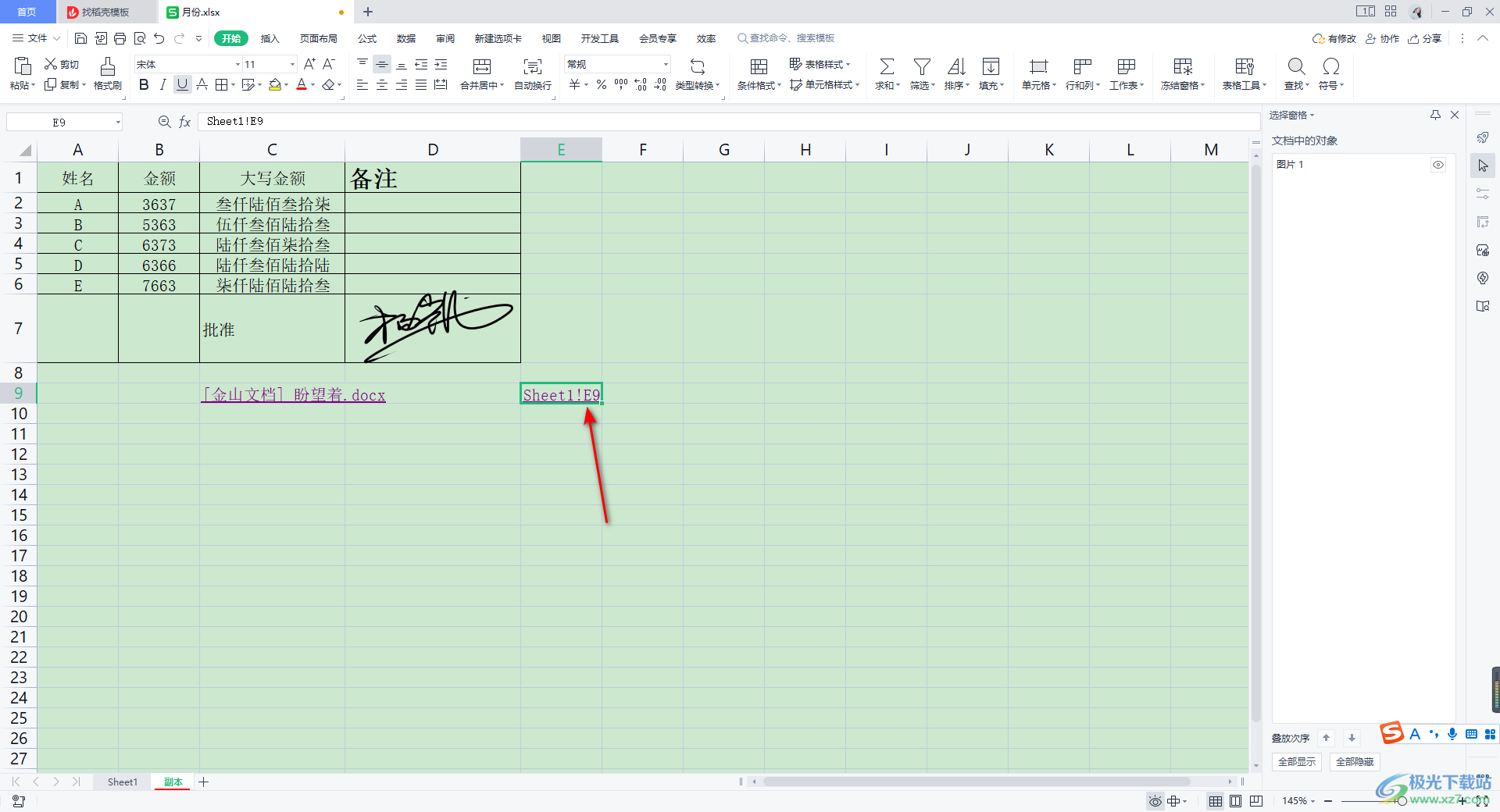Viewport: 1500px width, 812px height.
Task: Move object up in stacking order
Action: tap(1326, 738)
